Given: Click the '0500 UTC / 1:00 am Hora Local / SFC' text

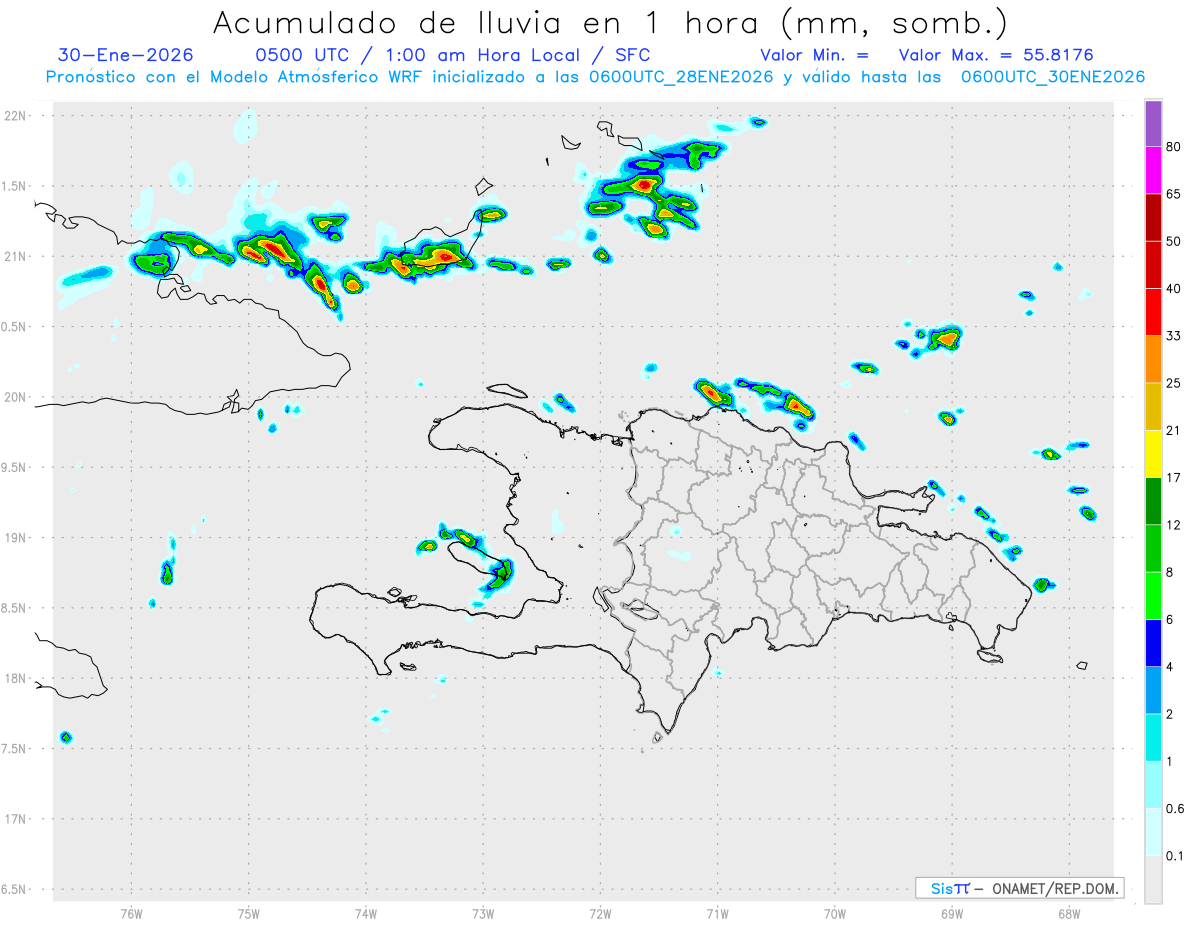Looking at the screenshot, I should click(453, 55).
